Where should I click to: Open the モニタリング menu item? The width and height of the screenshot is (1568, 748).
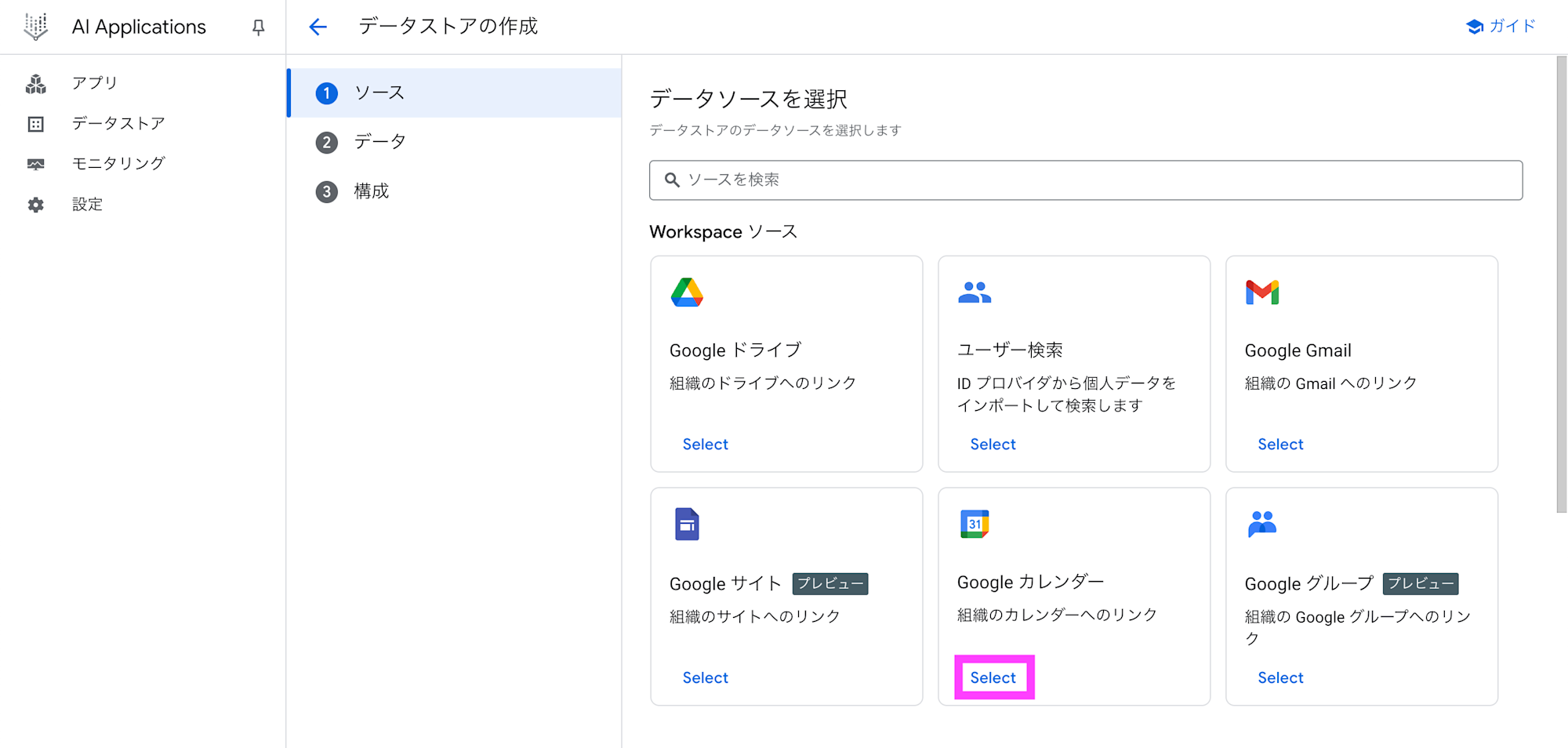click(x=118, y=163)
